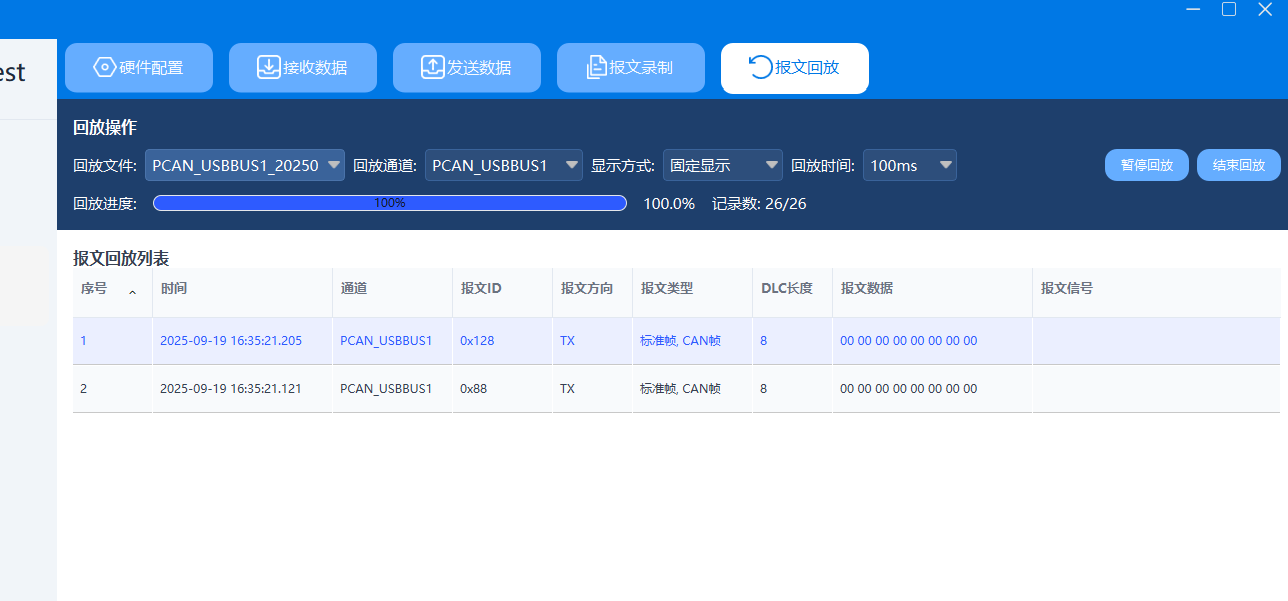Click the hardware configuration hexagon icon
The image size is (1288, 601).
coord(104,68)
